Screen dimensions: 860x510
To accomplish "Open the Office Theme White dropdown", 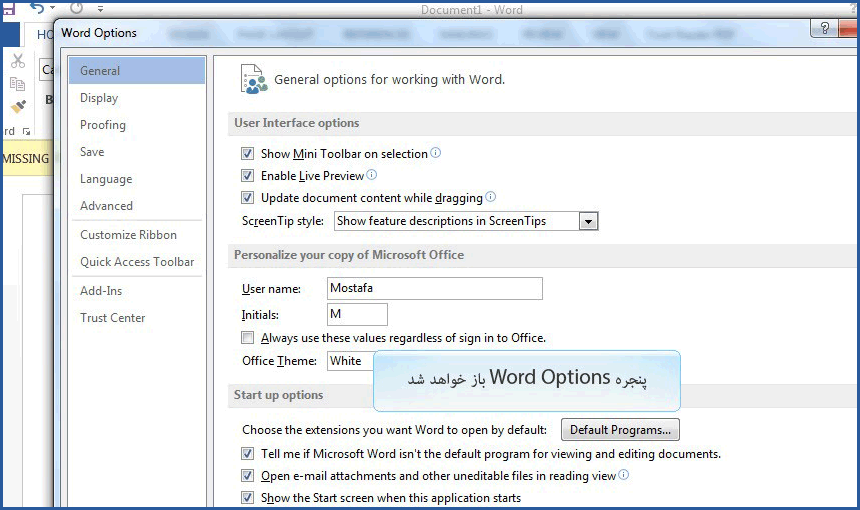I will click(351, 361).
